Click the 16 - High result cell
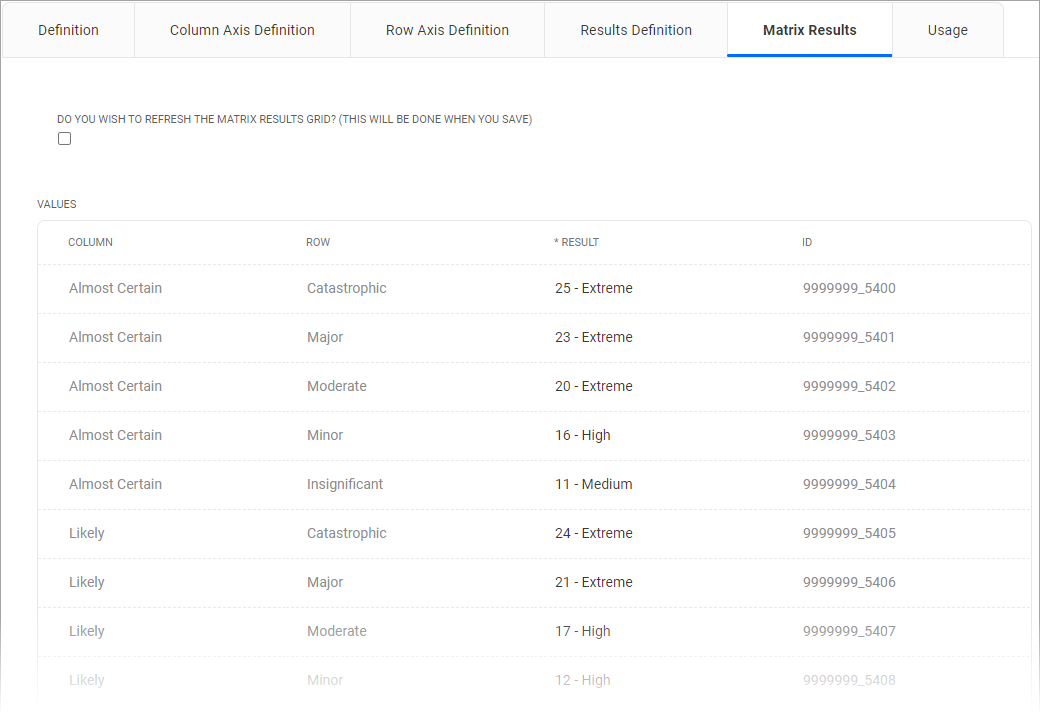The image size is (1040, 714). pyautogui.click(x=583, y=435)
